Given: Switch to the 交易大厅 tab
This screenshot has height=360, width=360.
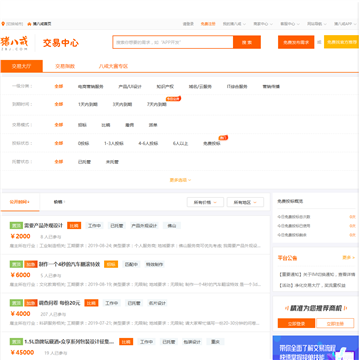Looking at the screenshot, I should (x=22, y=66).
